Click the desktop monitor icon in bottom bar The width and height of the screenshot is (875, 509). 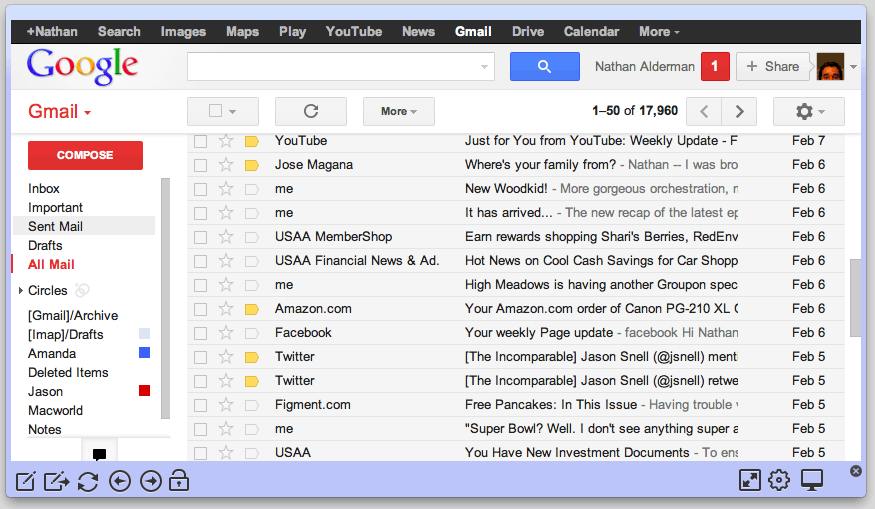point(812,480)
